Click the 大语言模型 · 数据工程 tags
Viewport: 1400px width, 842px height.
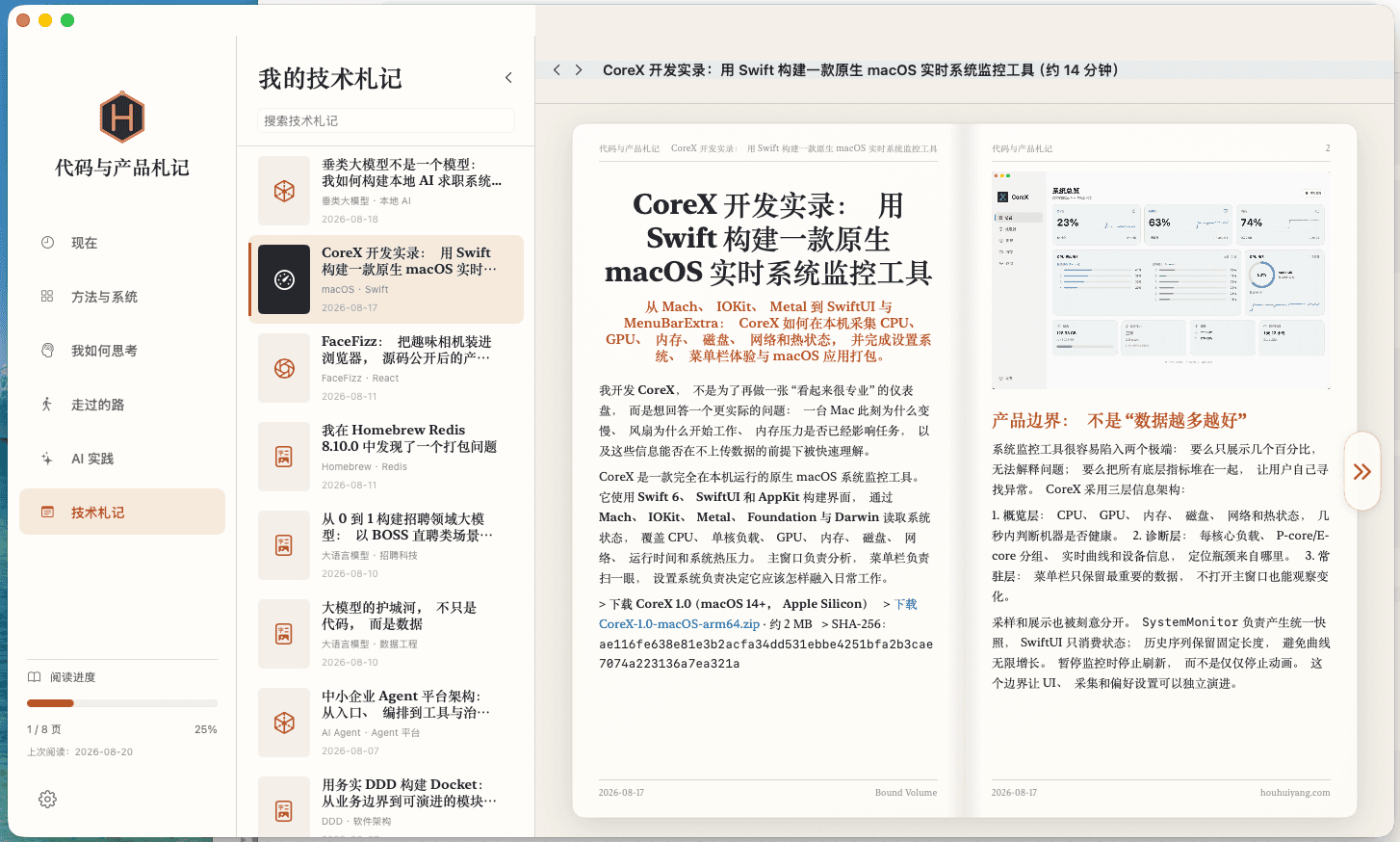370,644
